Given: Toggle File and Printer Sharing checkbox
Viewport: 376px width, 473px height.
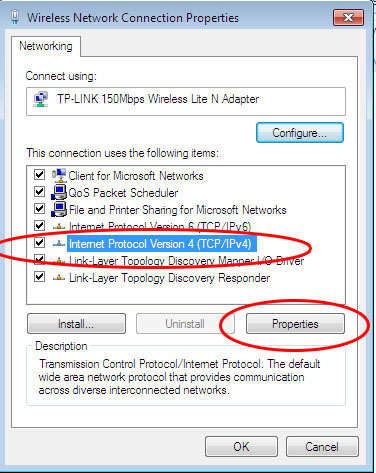Looking at the screenshot, I should coord(39,209).
